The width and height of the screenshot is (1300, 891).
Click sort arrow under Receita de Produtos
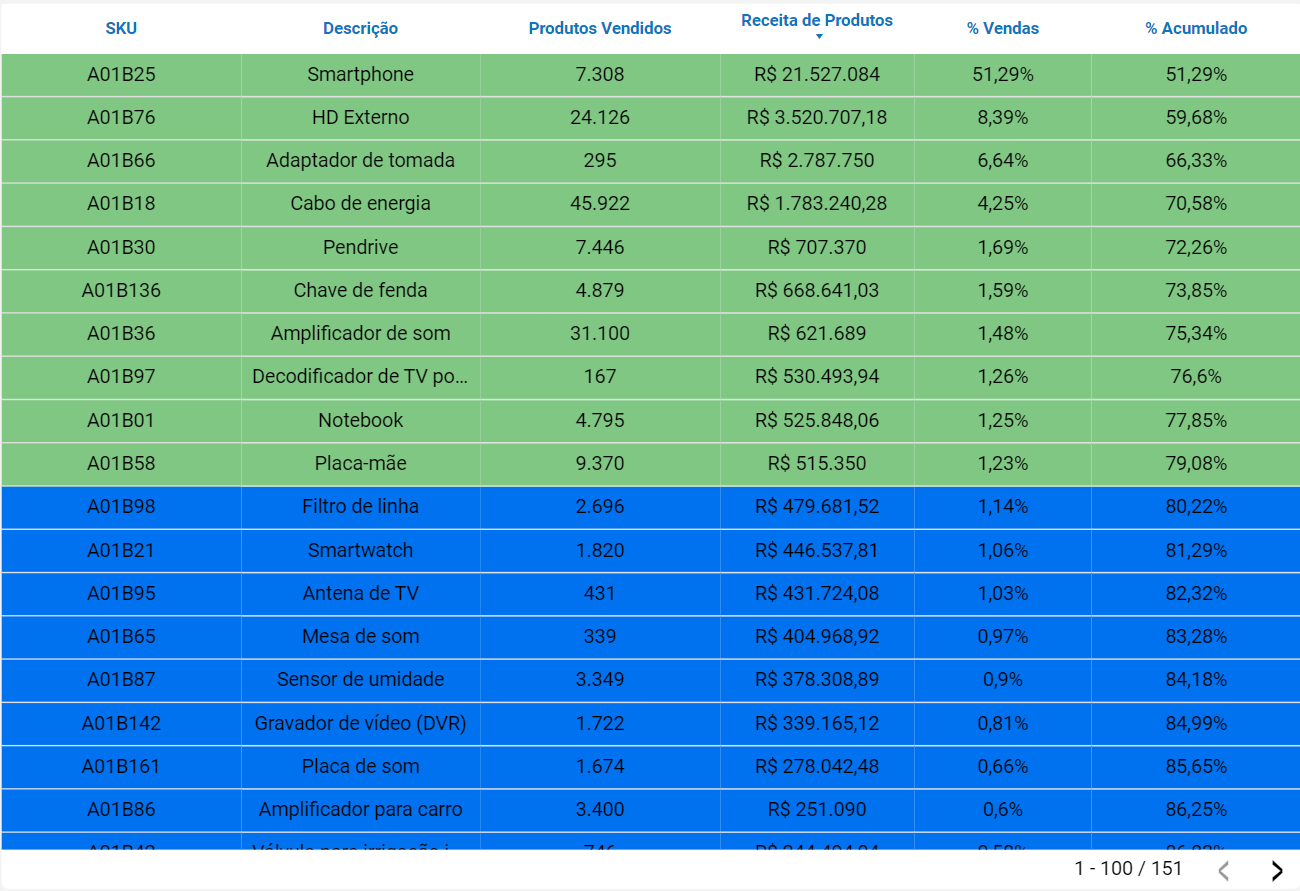point(819,37)
